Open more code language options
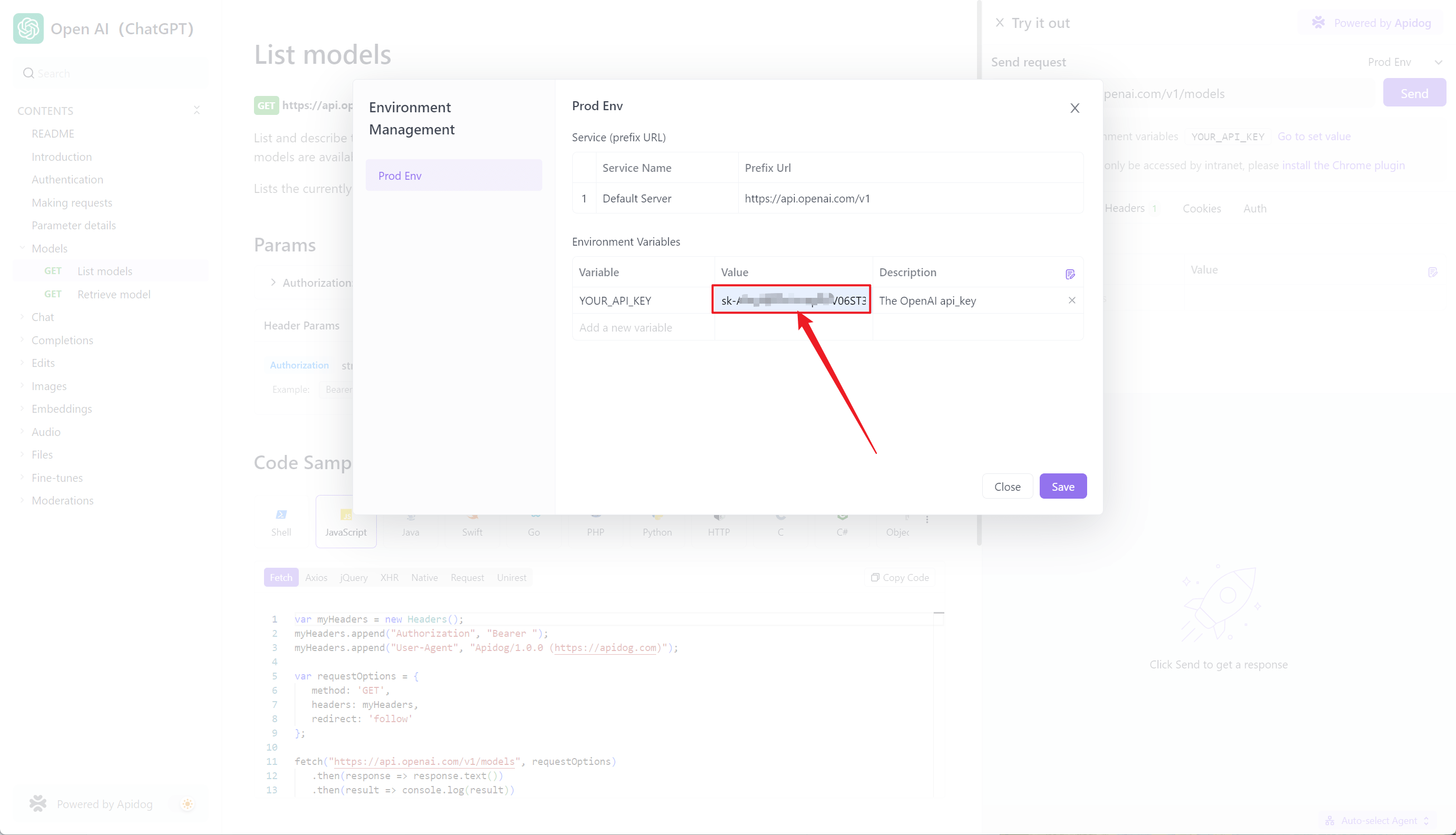 [x=927, y=519]
